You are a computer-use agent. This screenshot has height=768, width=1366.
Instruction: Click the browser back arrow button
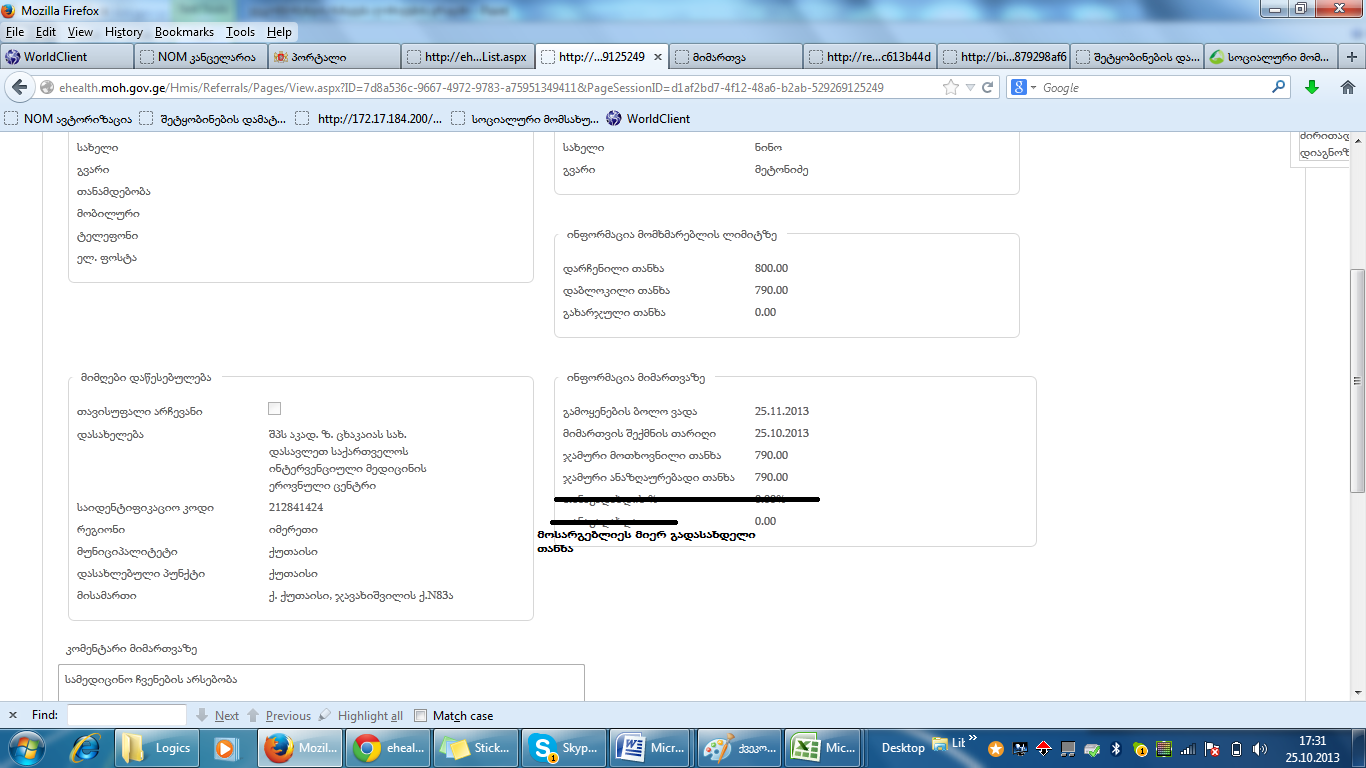click(20, 88)
